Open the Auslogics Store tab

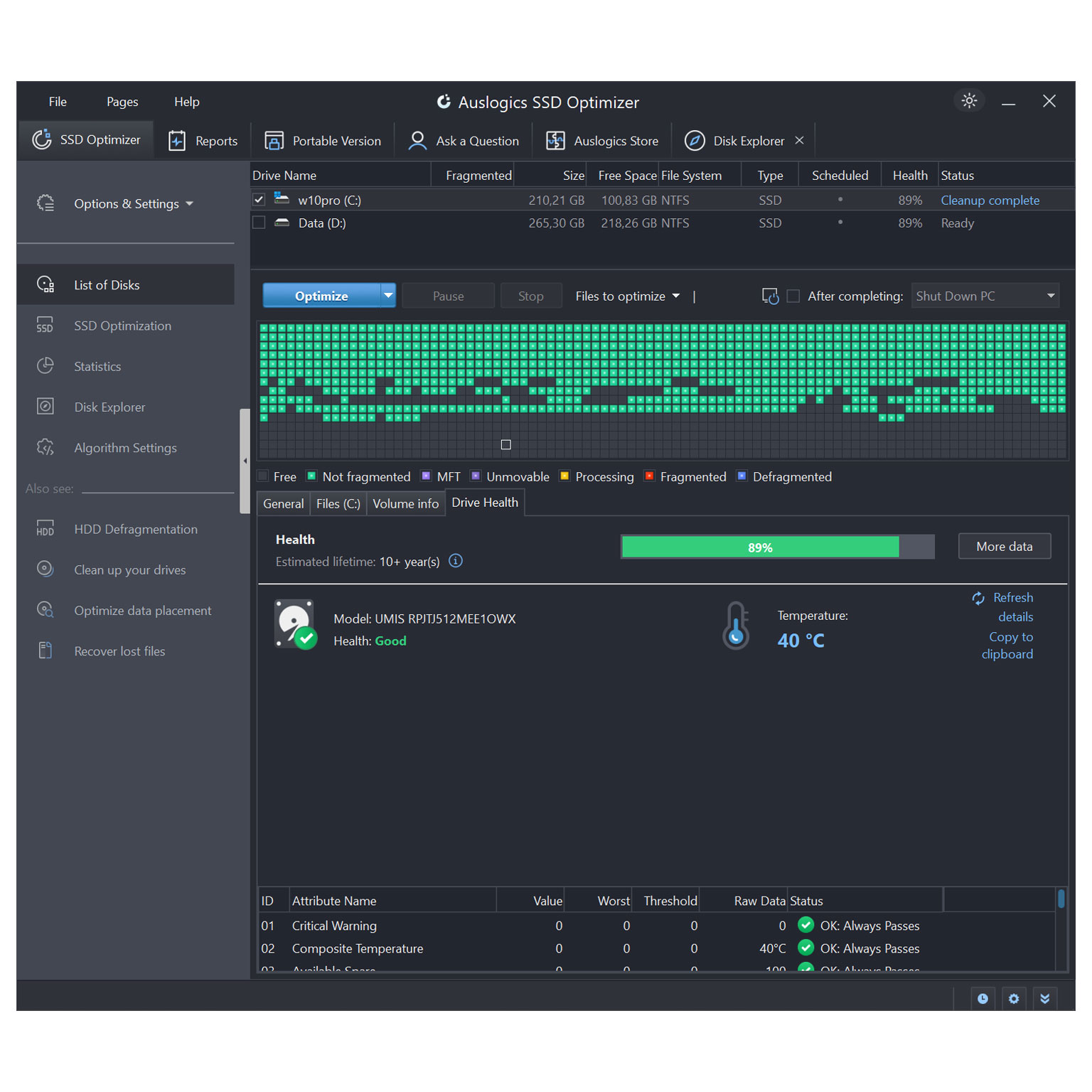[602, 141]
